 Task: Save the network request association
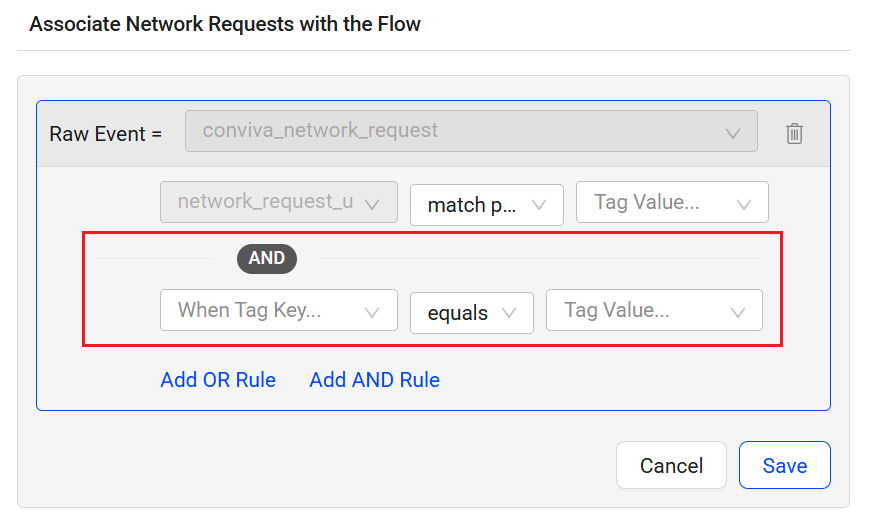(784, 465)
